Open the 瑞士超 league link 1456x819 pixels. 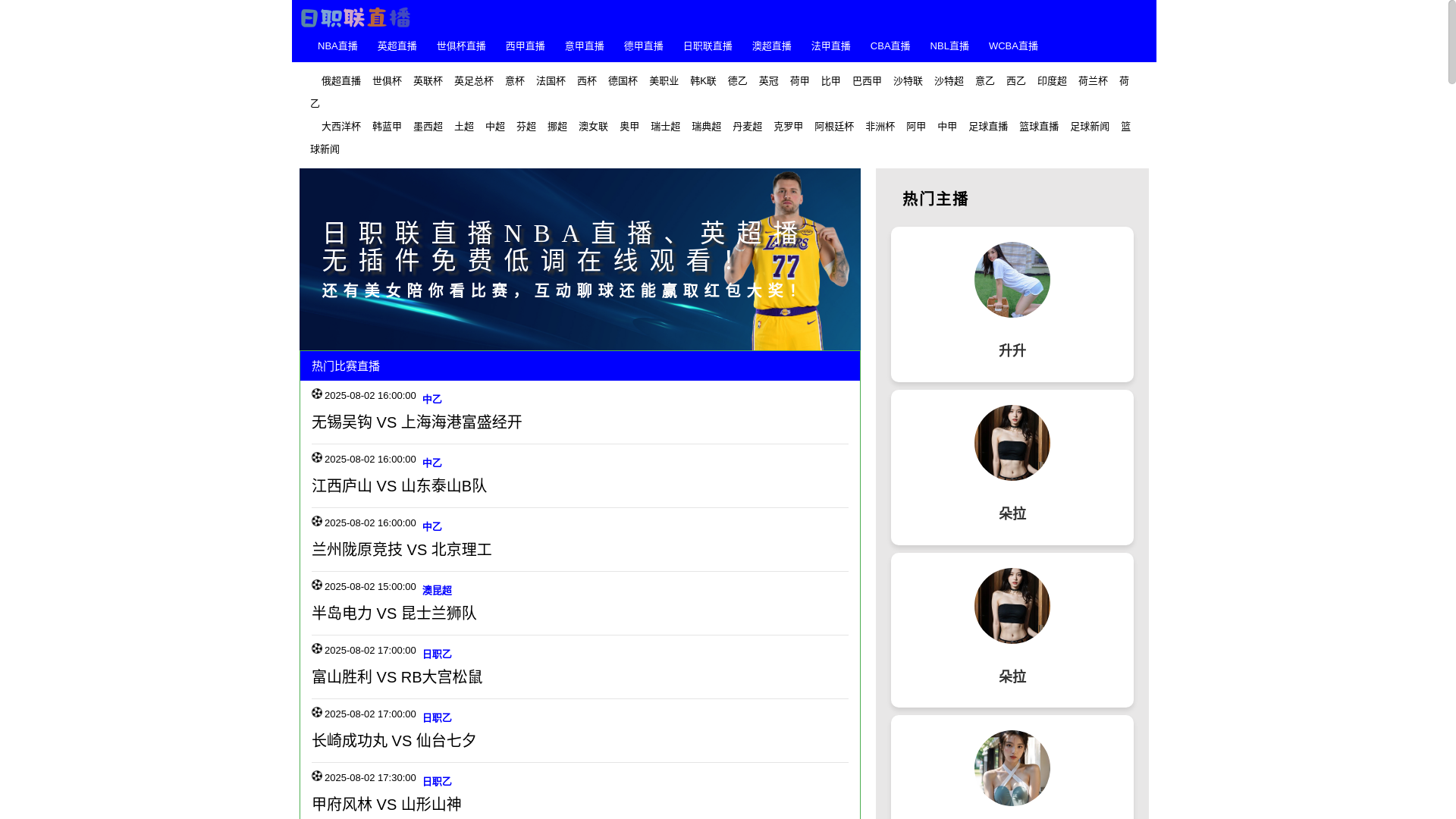(665, 127)
